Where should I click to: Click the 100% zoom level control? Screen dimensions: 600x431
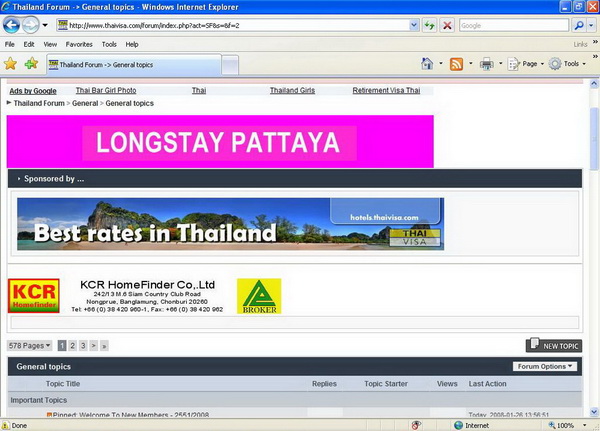(x=567, y=425)
